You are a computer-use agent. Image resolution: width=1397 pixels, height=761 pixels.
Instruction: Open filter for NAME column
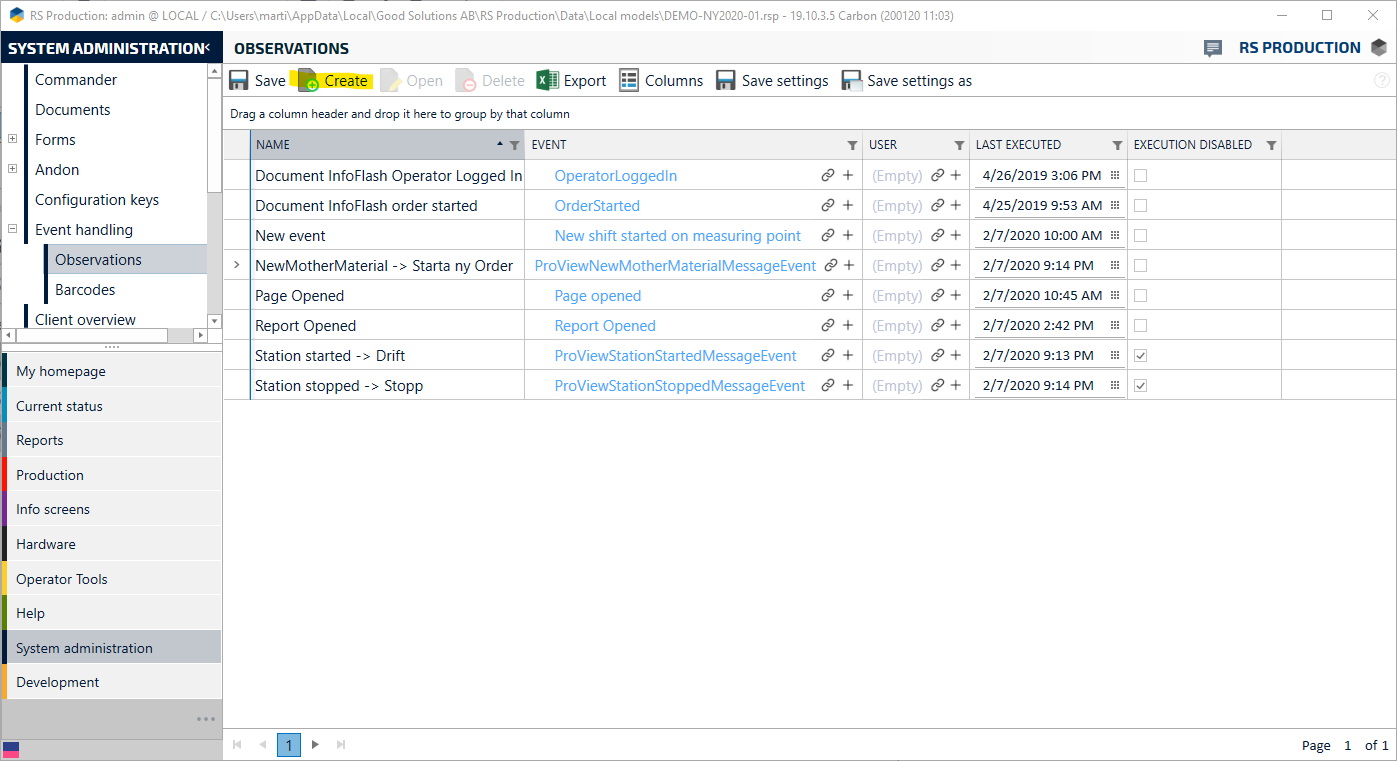click(514, 146)
